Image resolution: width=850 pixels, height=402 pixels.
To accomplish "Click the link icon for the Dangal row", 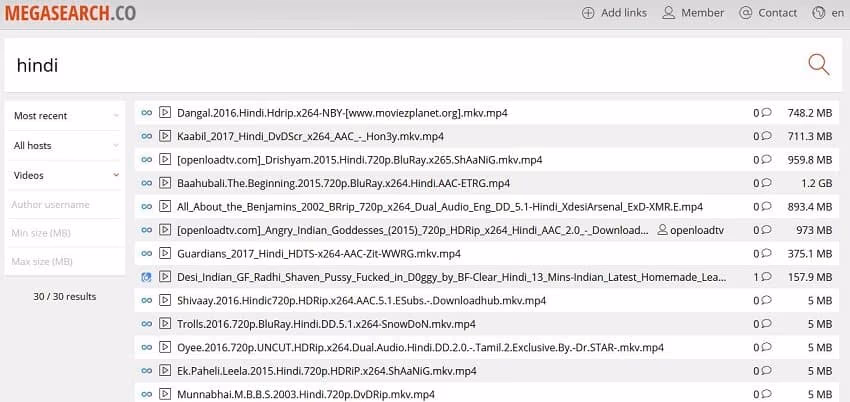I will pyautogui.click(x=146, y=113).
